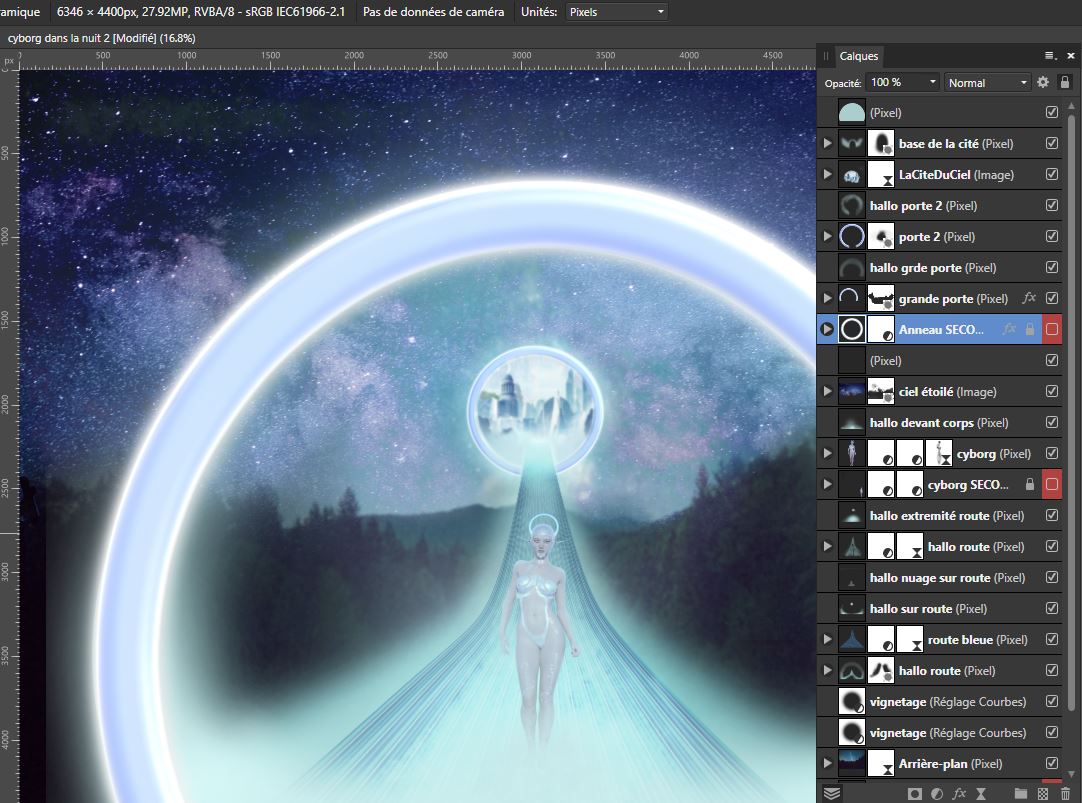Viewport: 1082px width, 803px height.
Task: Click the layers panel vertical scrollbar
Action: pos(1071,414)
